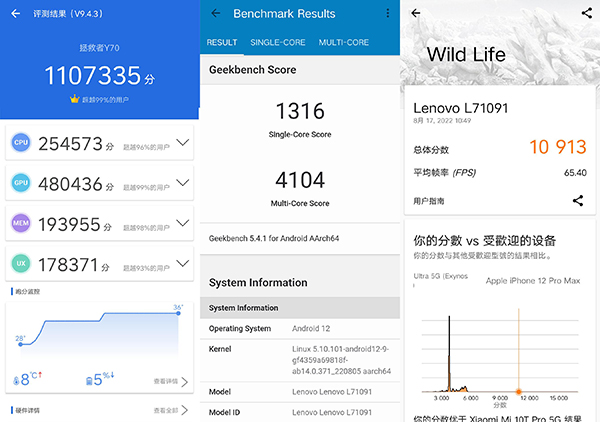Click the orange score marker on the chart
This screenshot has width=600, height=422.
(518, 390)
